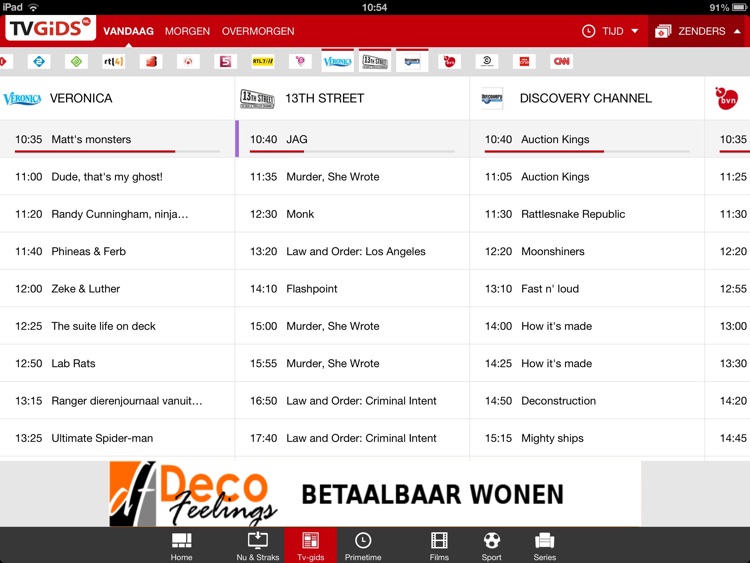Open The suite life on deck

coord(117,326)
